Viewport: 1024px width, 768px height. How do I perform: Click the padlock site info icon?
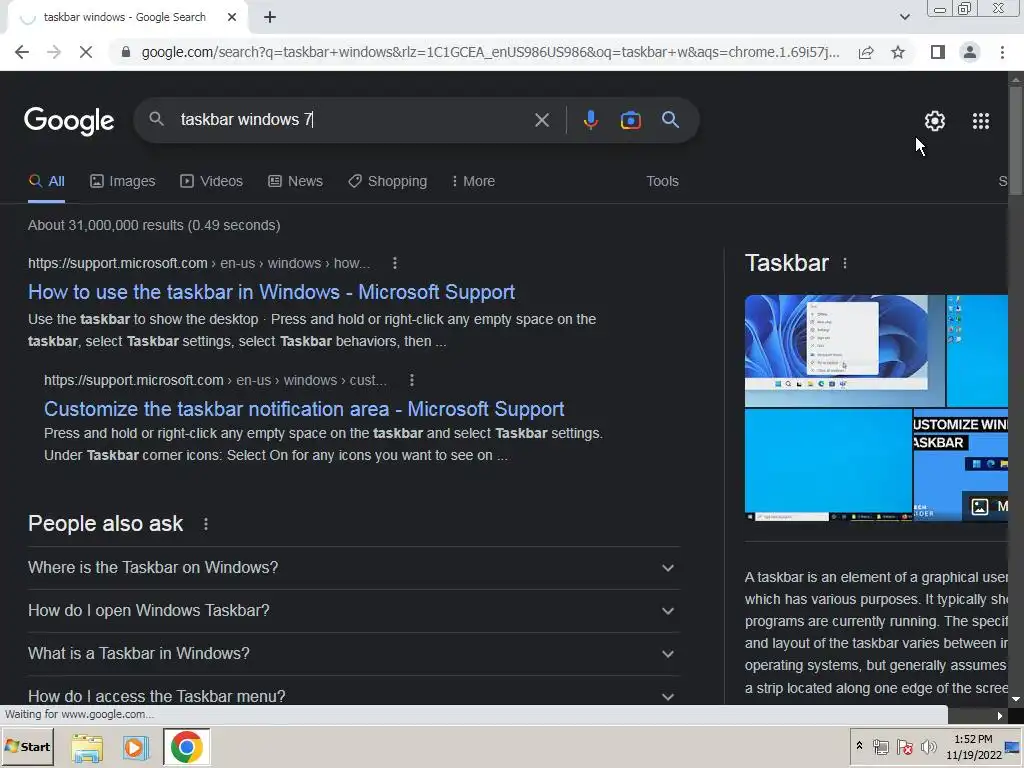[126, 52]
